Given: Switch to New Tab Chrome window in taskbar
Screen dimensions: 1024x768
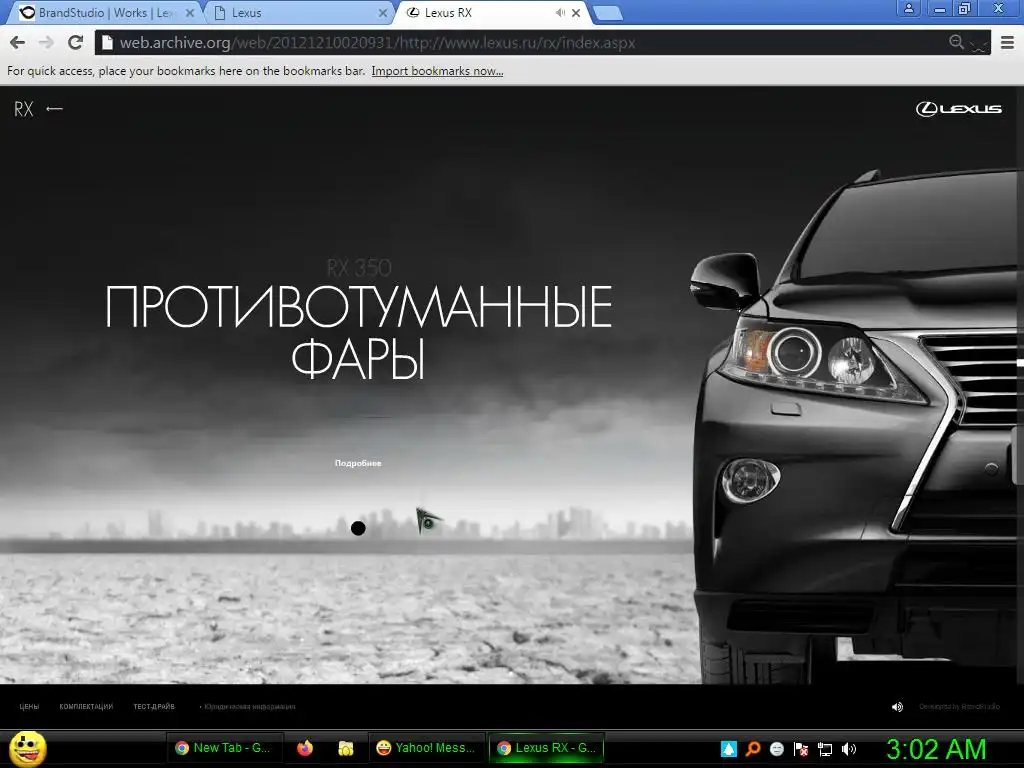Looking at the screenshot, I should 224,748.
